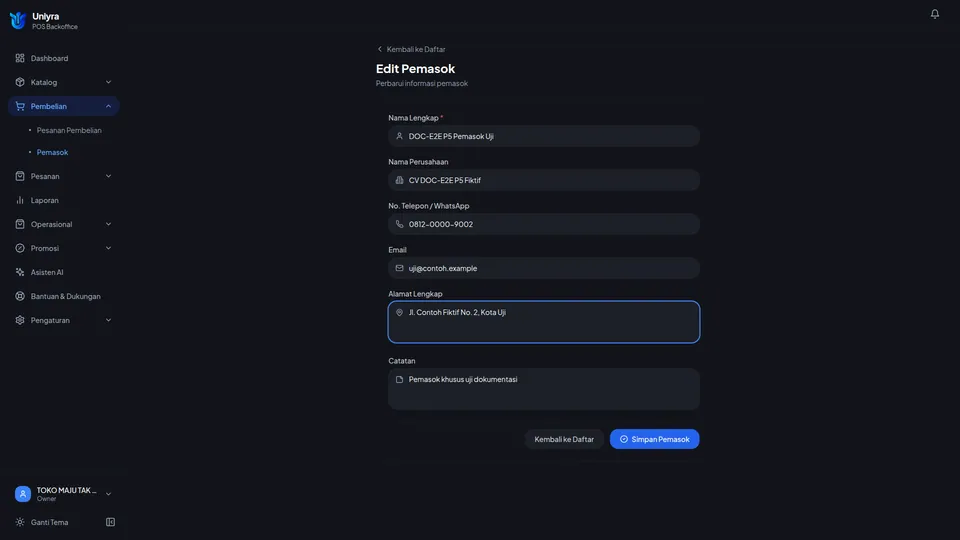This screenshot has height=540, width=960.
Task: Click person icon in Nama Lengkap field
Action: (x=399, y=136)
